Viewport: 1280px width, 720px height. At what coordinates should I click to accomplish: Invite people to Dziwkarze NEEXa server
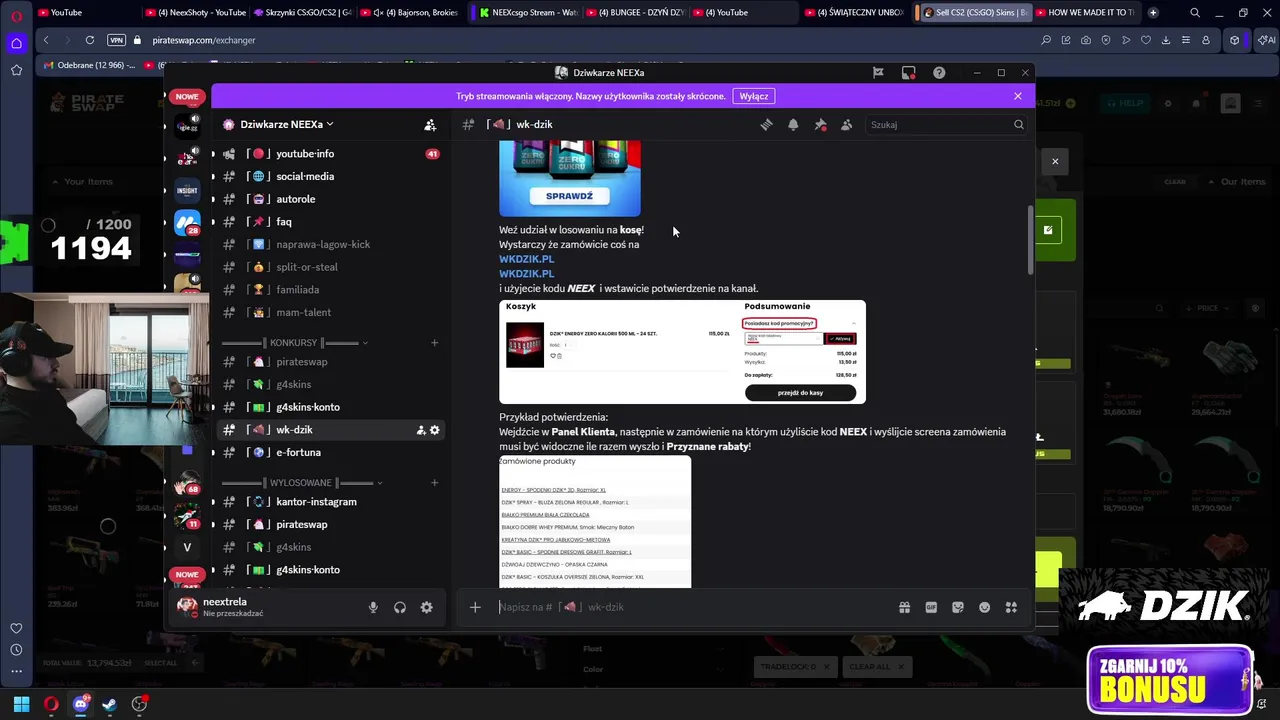coord(430,125)
